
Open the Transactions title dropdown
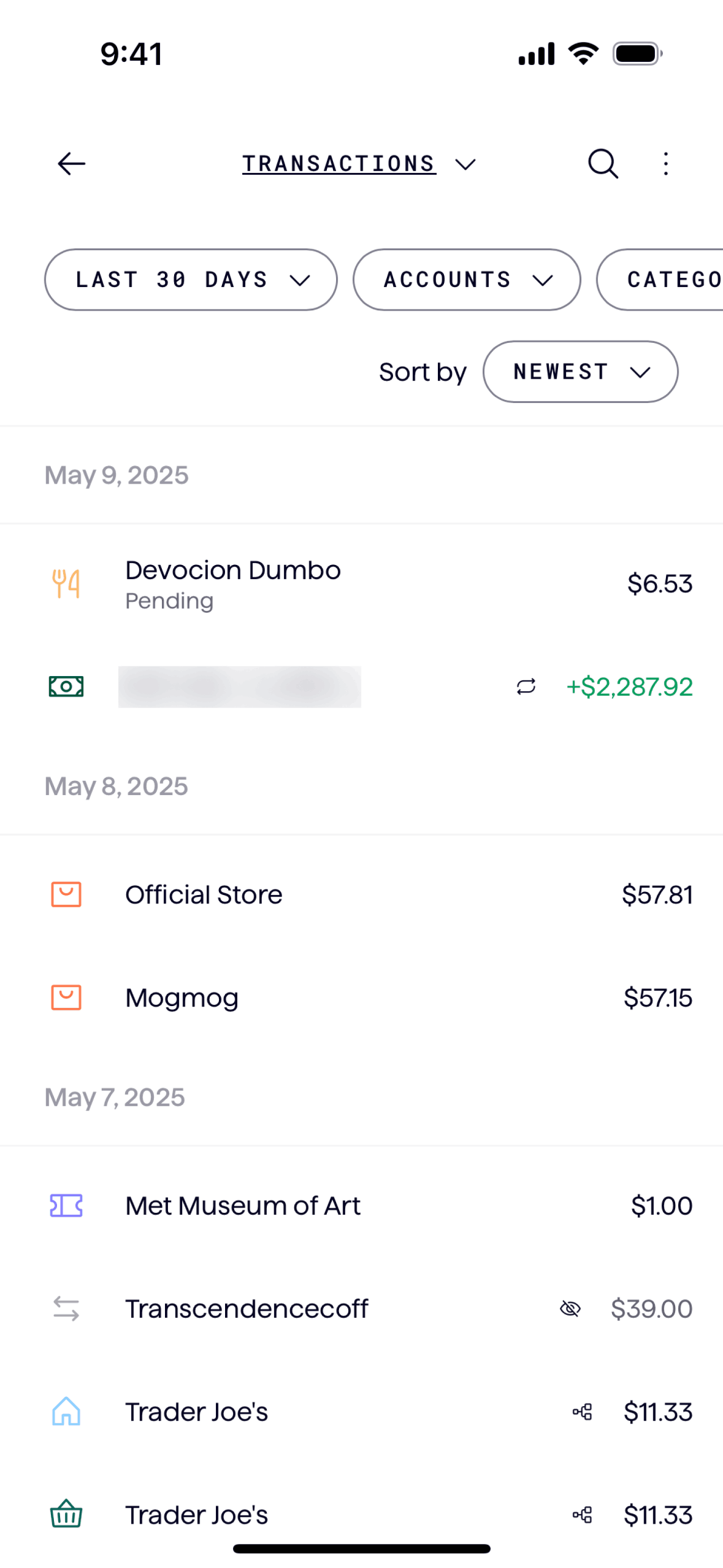coord(359,164)
